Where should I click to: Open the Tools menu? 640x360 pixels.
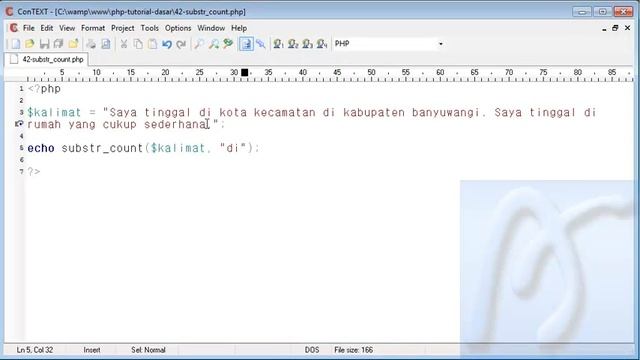149,28
